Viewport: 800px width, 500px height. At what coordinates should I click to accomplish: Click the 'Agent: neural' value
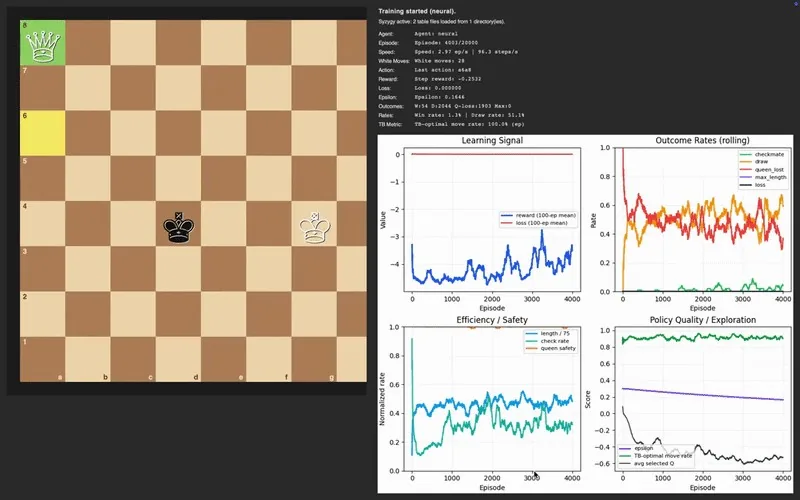436,34
